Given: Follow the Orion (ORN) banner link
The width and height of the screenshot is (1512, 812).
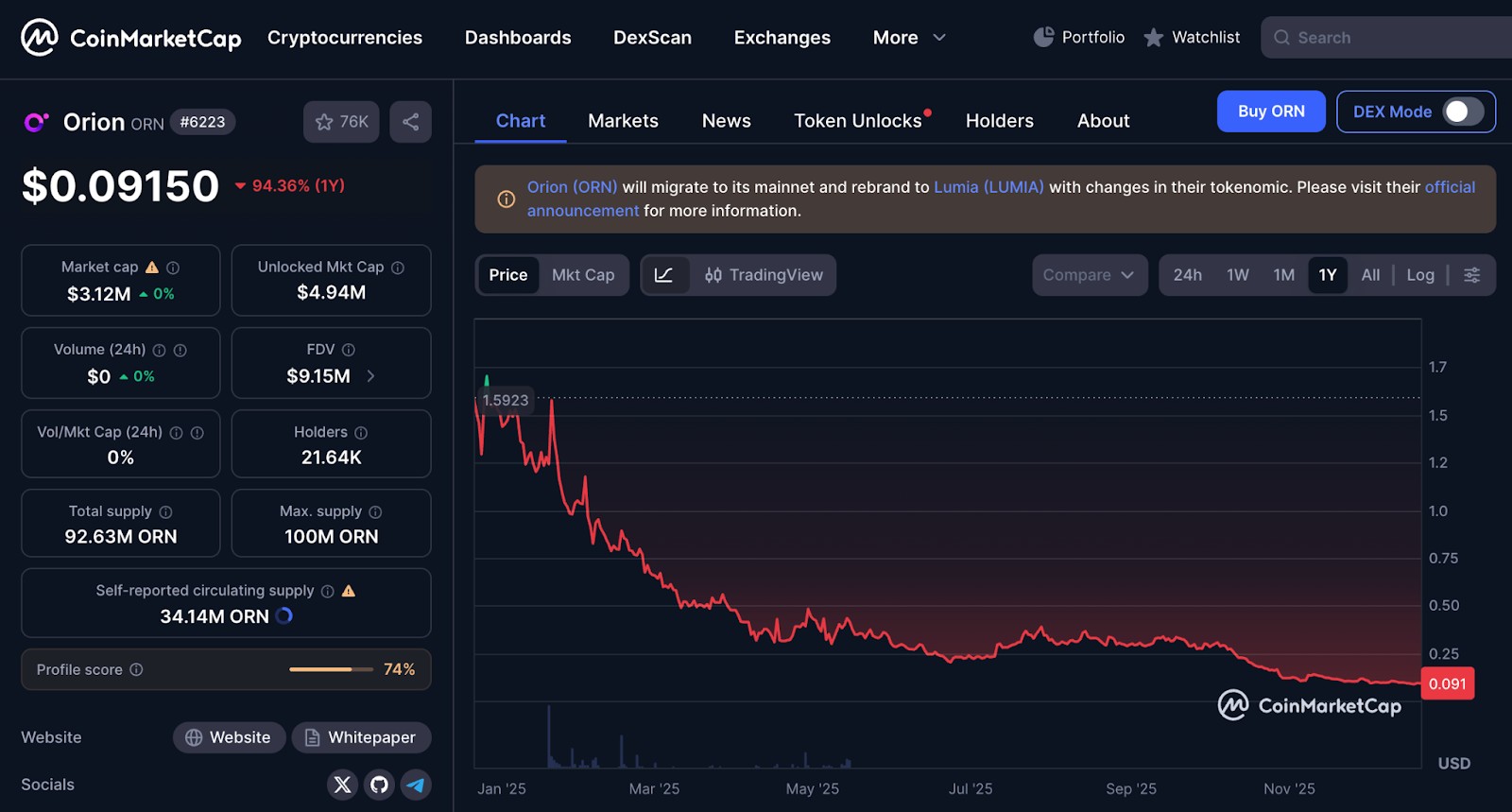Looking at the screenshot, I should (x=572, y=187).
